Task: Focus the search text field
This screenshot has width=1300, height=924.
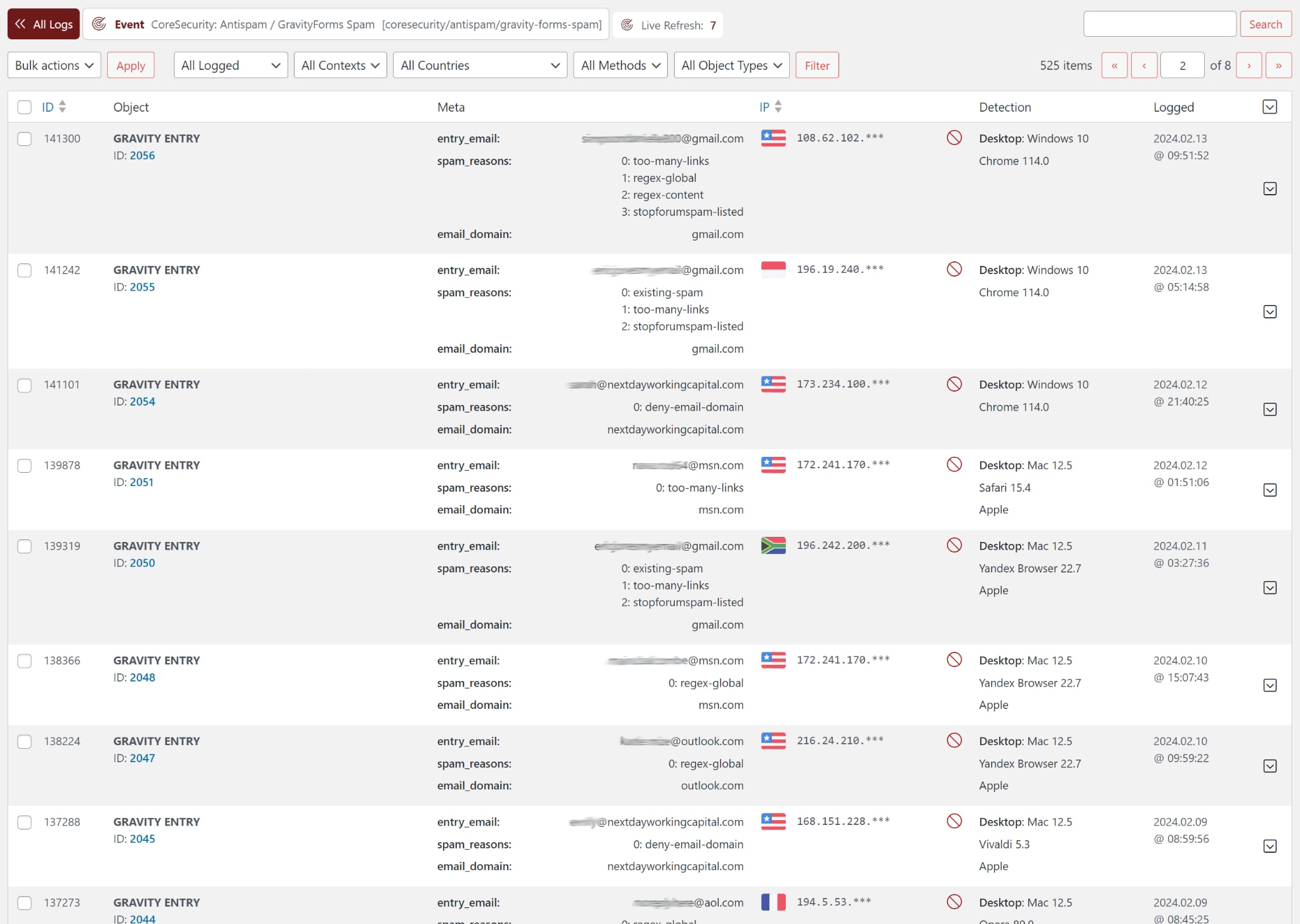Action: pyautogui.click(x=1160, y=24)
